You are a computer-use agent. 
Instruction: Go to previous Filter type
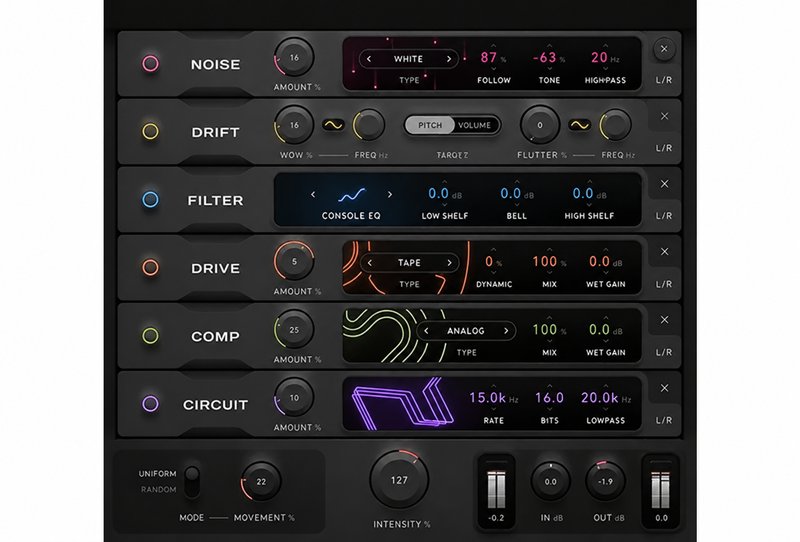coord(313,194)
